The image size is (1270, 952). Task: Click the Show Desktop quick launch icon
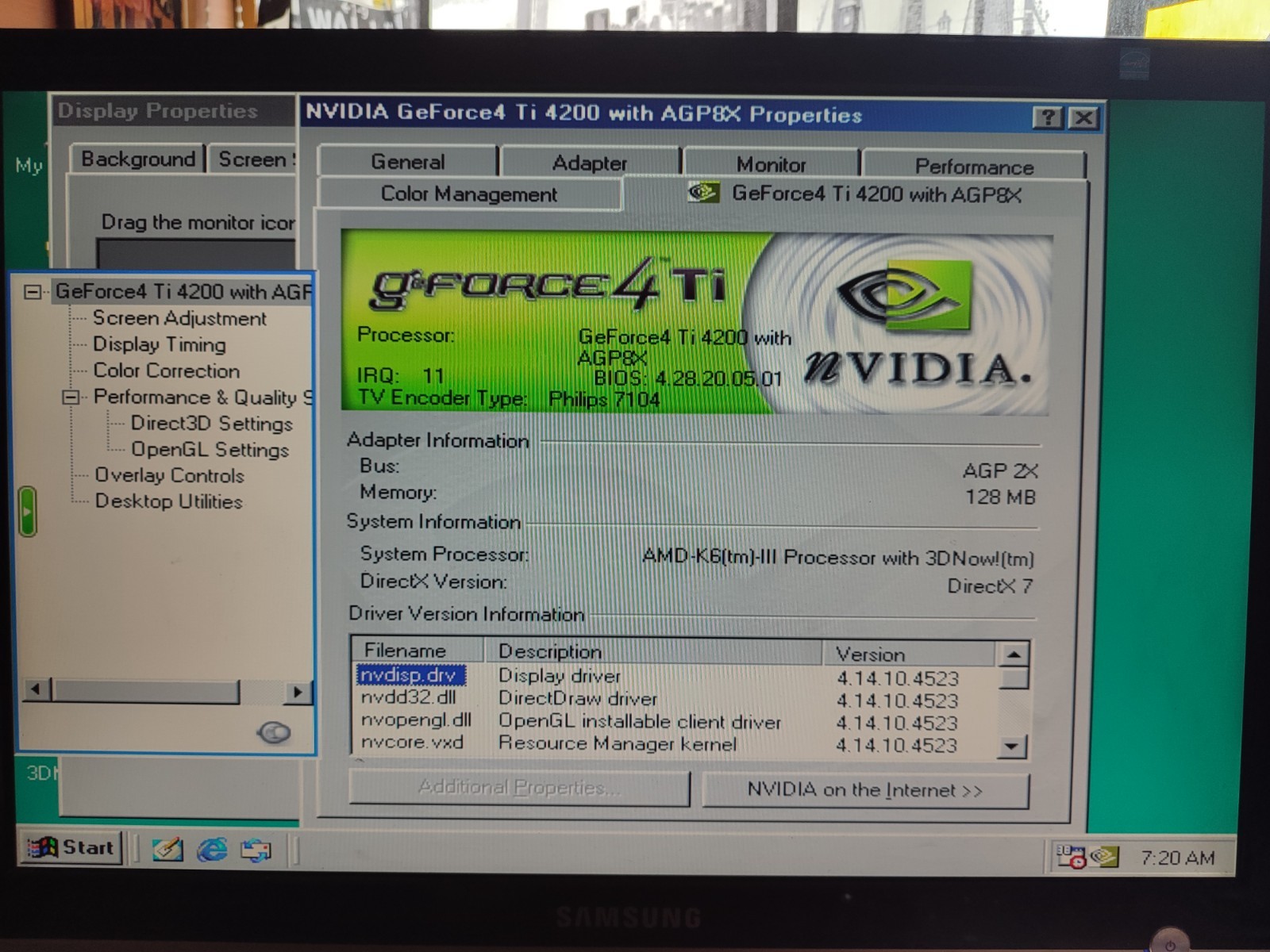pos(167,850)
